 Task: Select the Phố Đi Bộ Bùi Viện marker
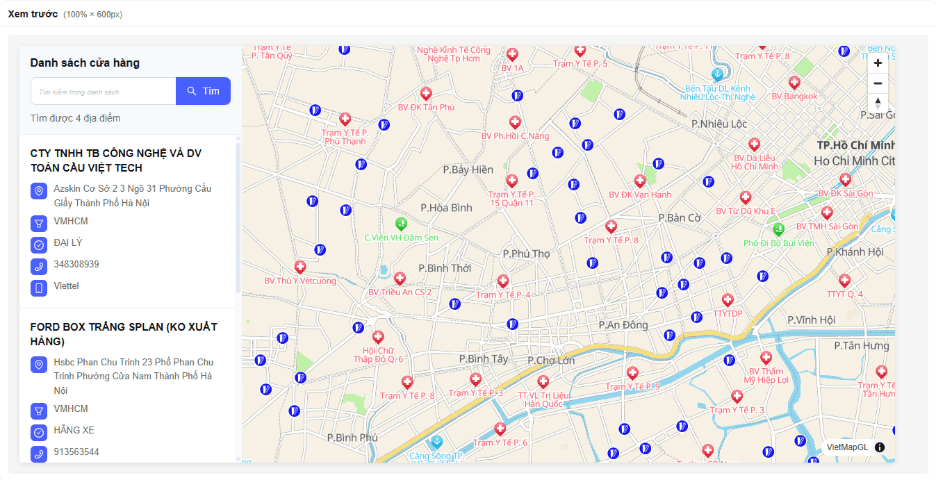coord(778,229)
